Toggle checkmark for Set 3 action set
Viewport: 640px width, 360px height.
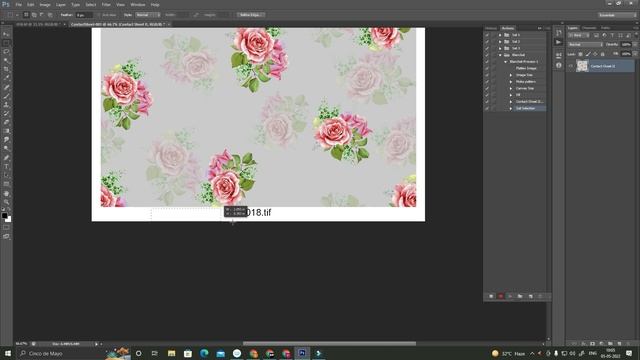click(487, 48)
